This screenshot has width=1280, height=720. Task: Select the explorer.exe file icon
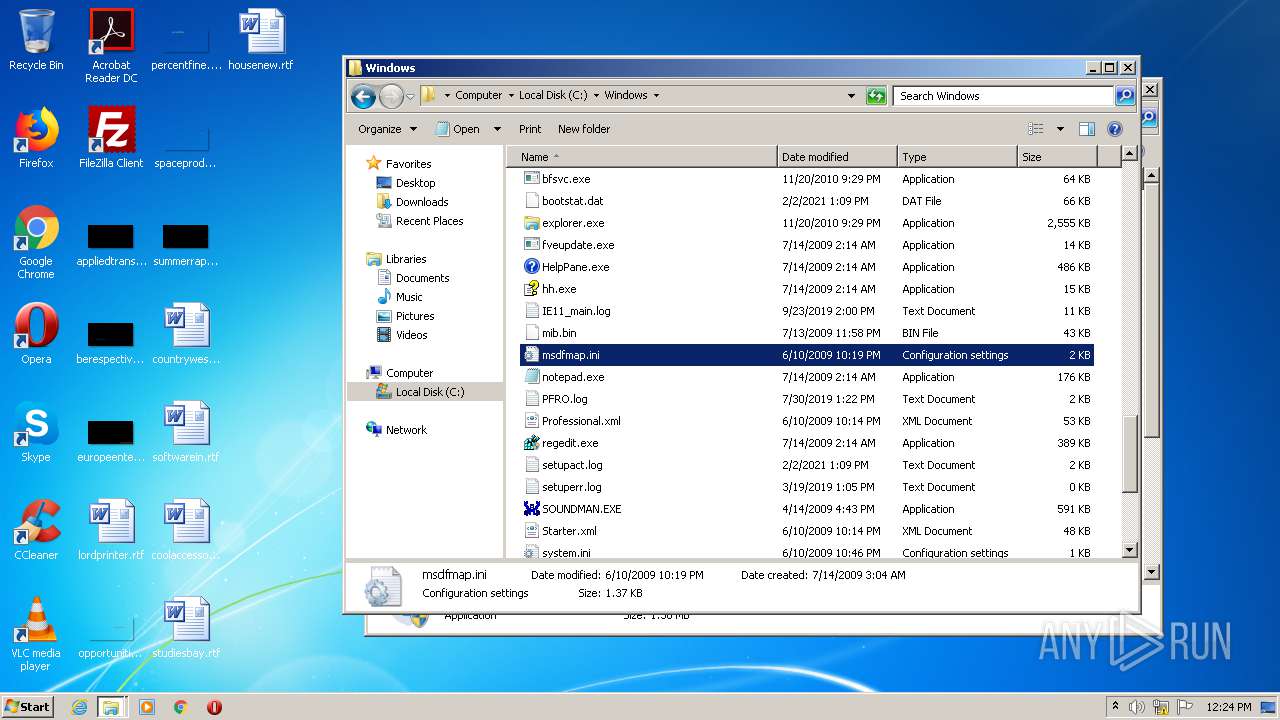532,223
